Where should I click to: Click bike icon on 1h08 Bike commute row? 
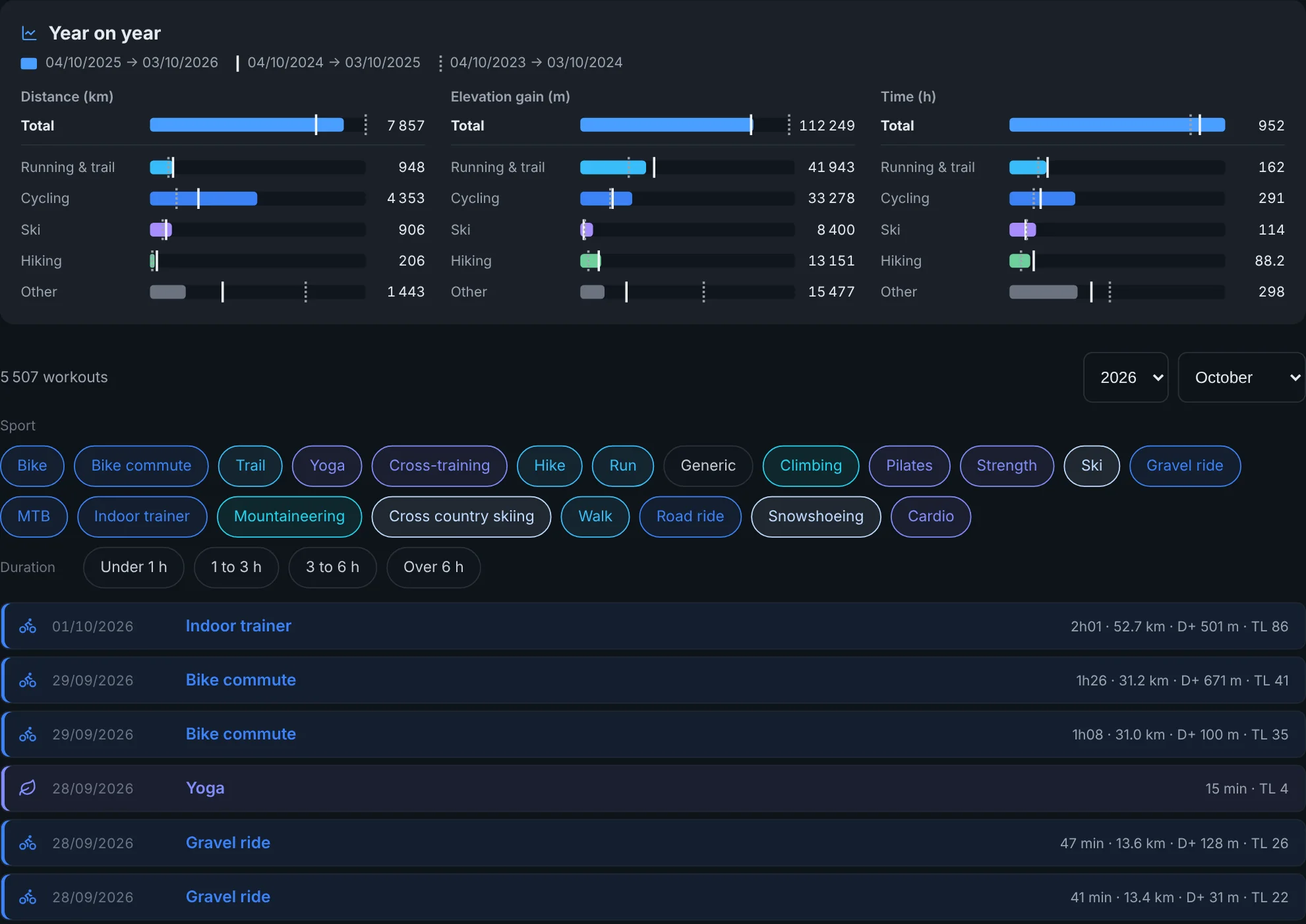[28, 734]
